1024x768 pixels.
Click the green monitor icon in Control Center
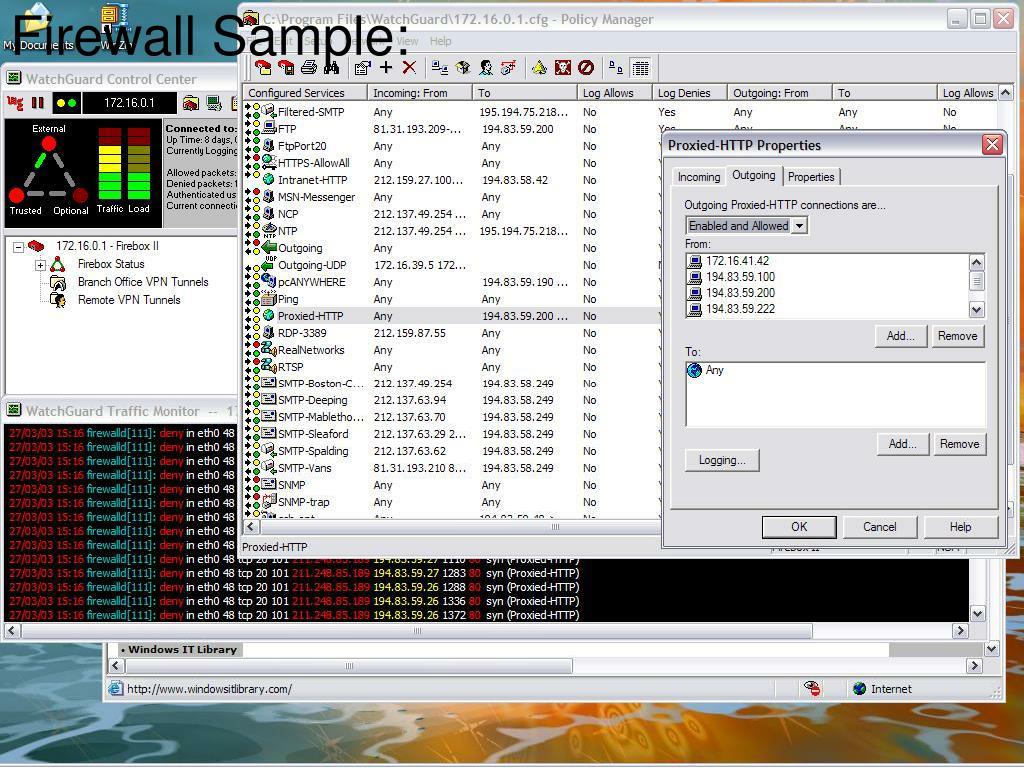[x=214, y=103]
